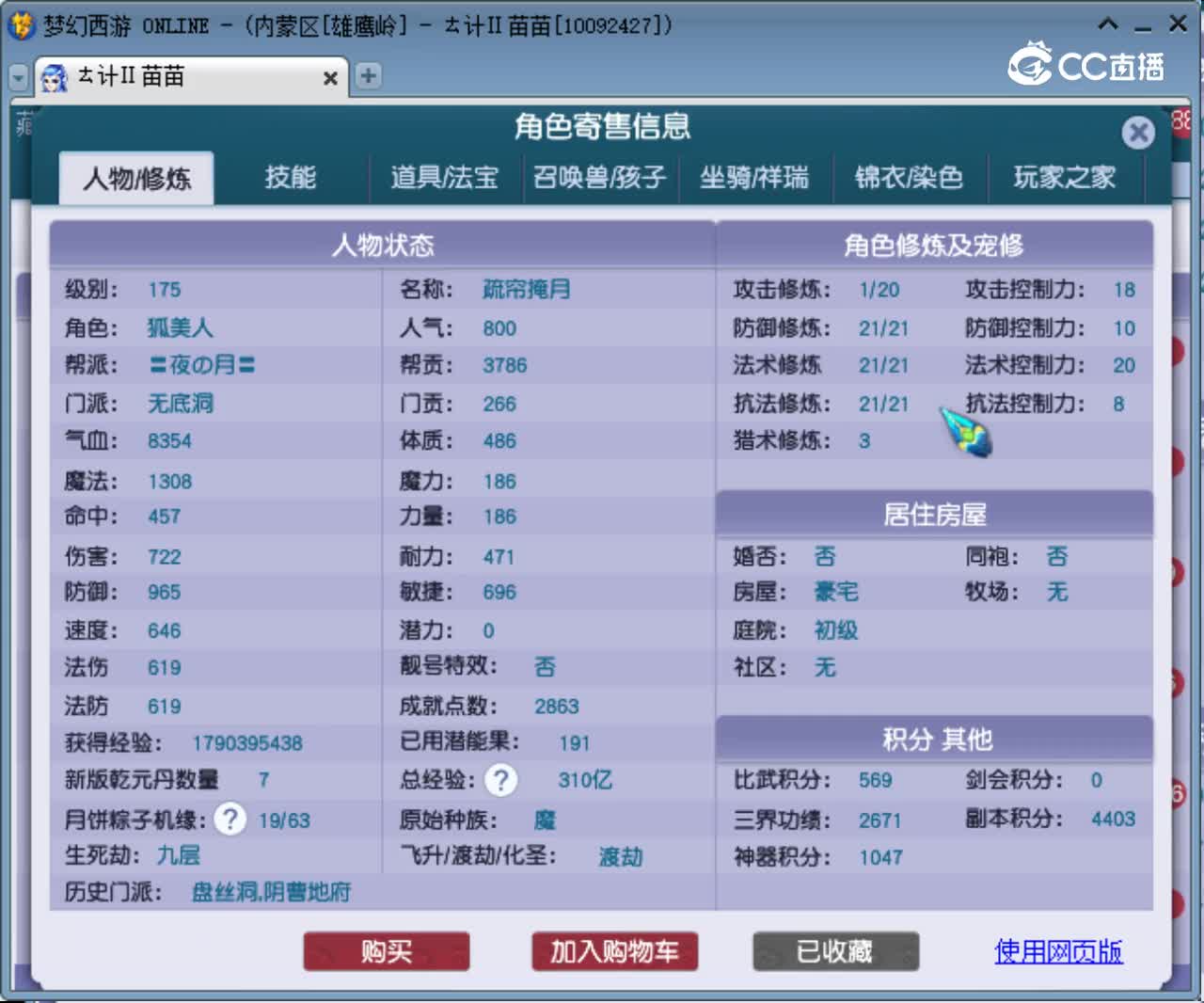
Task: Click the 庭院 value 初级
Action: (836, 629)
